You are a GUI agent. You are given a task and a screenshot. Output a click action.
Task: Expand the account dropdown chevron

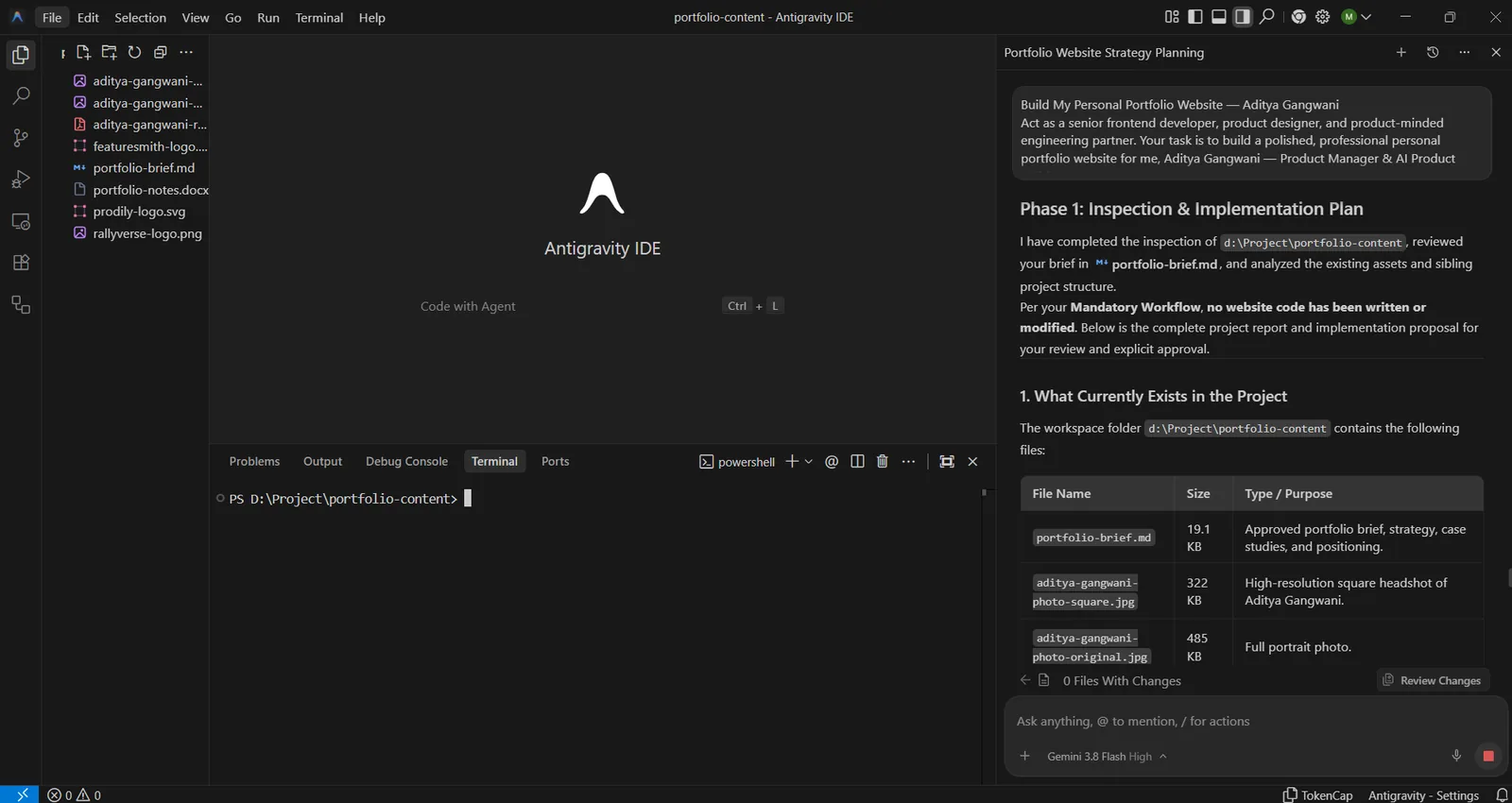(1366, 17)
